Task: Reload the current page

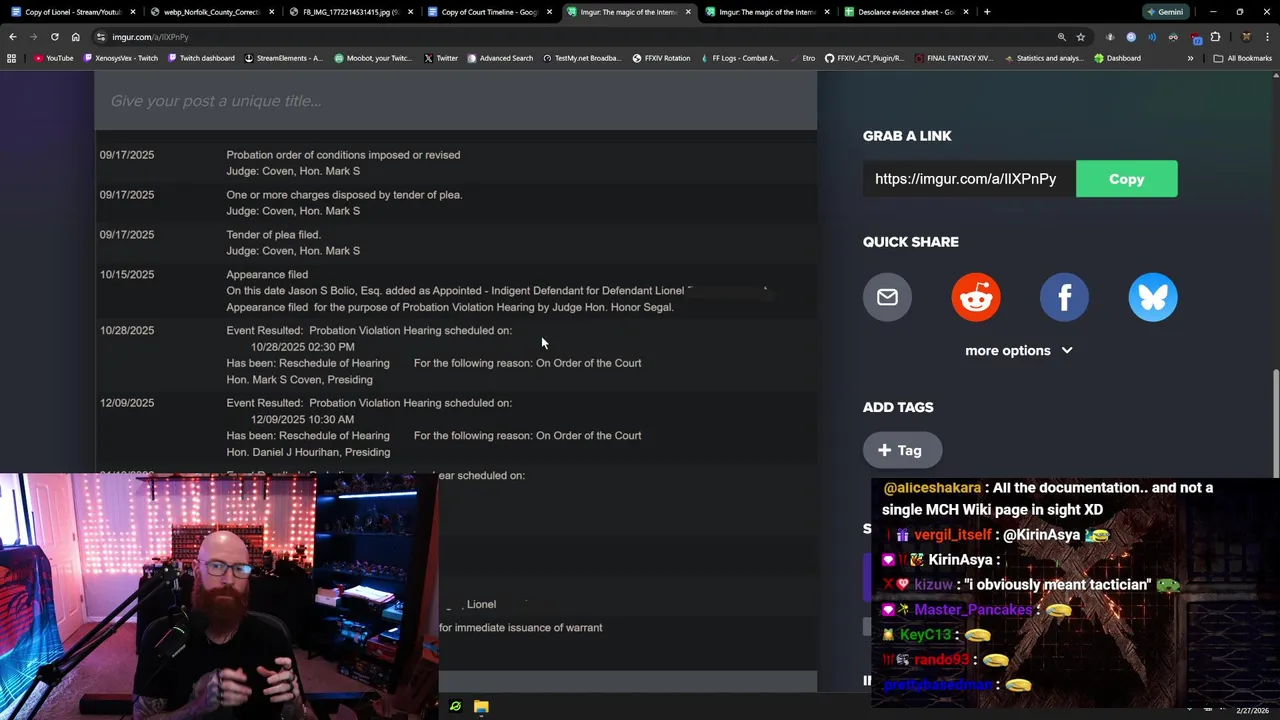Action: [54, 37]
